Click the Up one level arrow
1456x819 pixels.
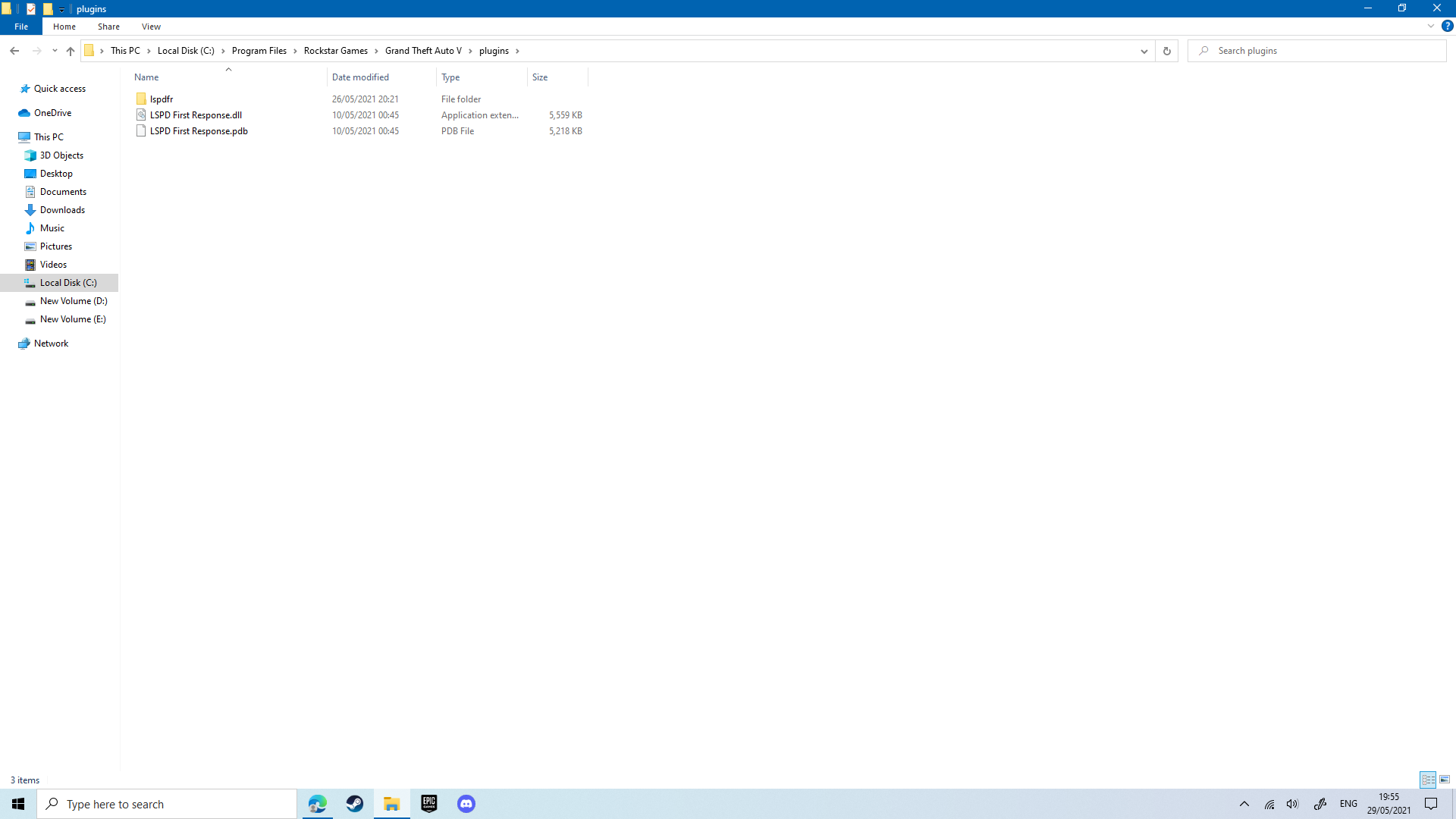(71, 51)
